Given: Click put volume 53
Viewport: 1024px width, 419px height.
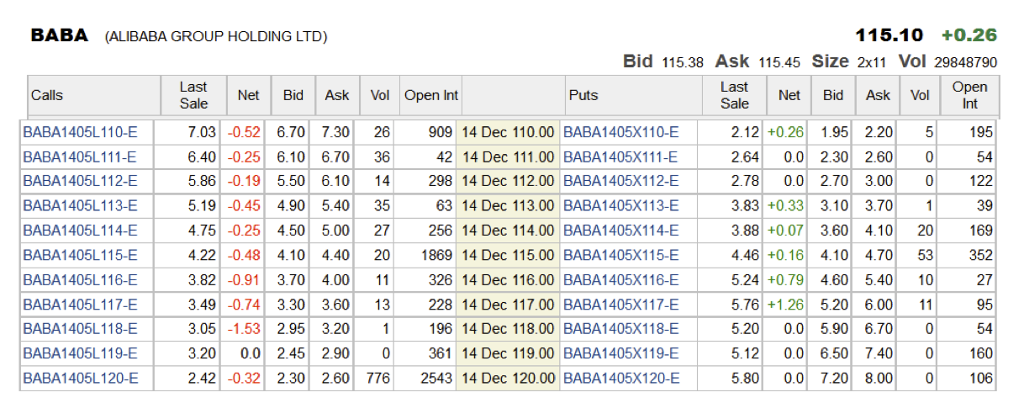Looking at the screenshot, I should click(925, 255).
